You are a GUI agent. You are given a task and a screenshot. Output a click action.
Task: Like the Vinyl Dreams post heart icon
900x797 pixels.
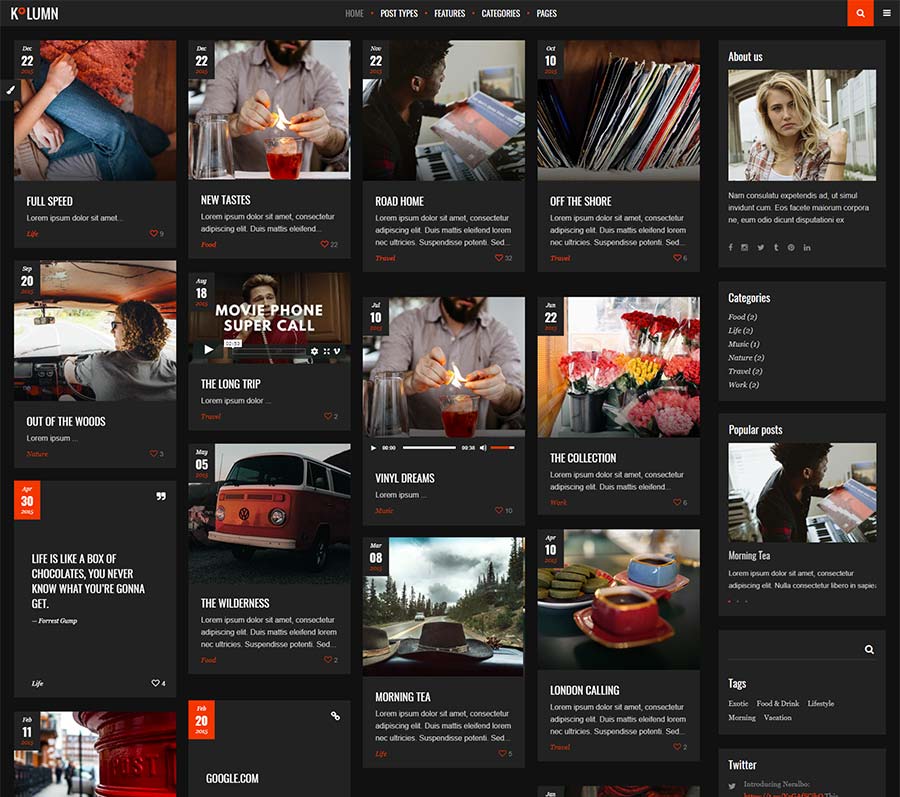point(499,511)
